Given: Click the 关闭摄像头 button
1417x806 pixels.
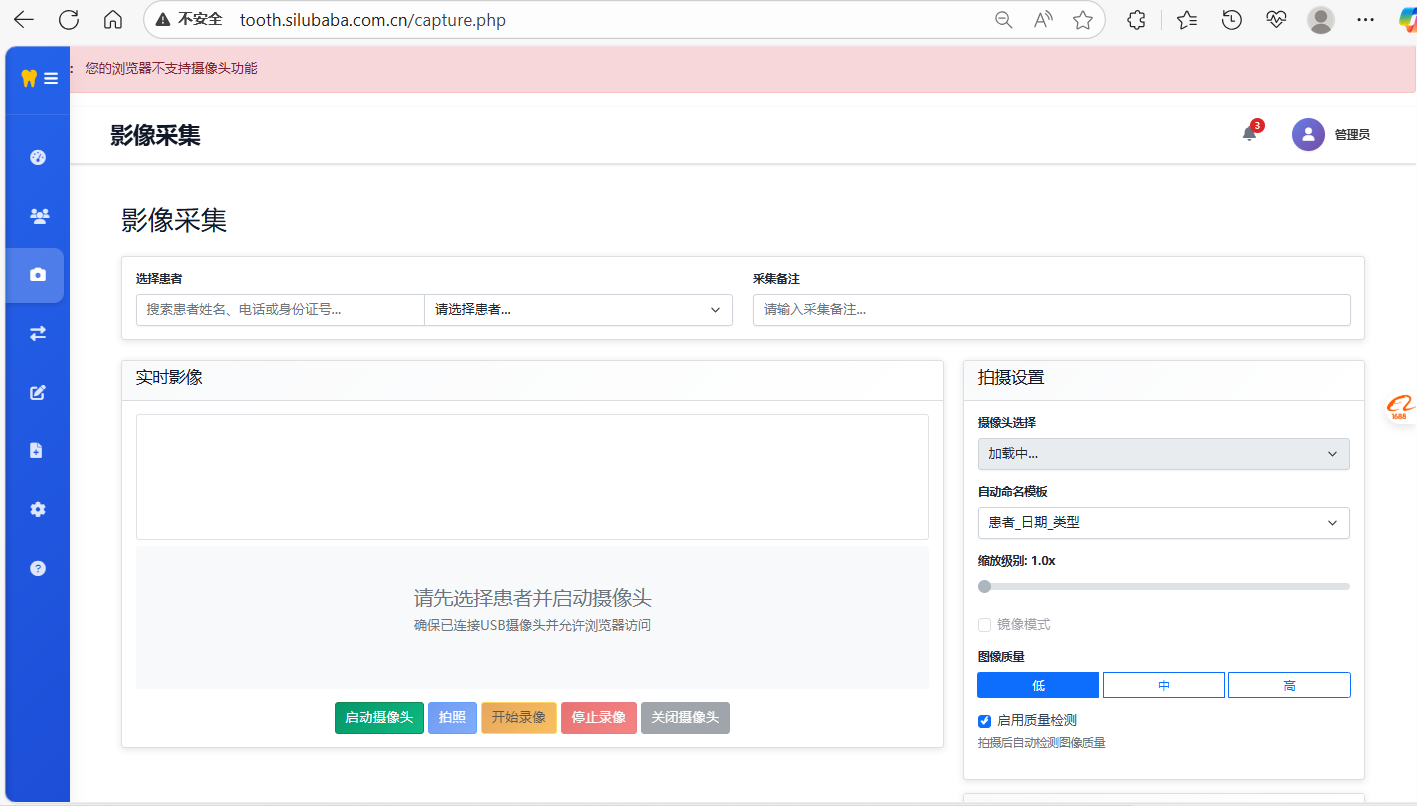Looking at the screenshot, I should (685, 718).
